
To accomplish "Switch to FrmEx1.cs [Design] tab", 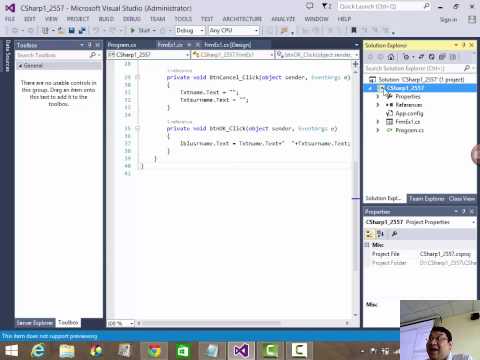I will [x=228, y=45].
